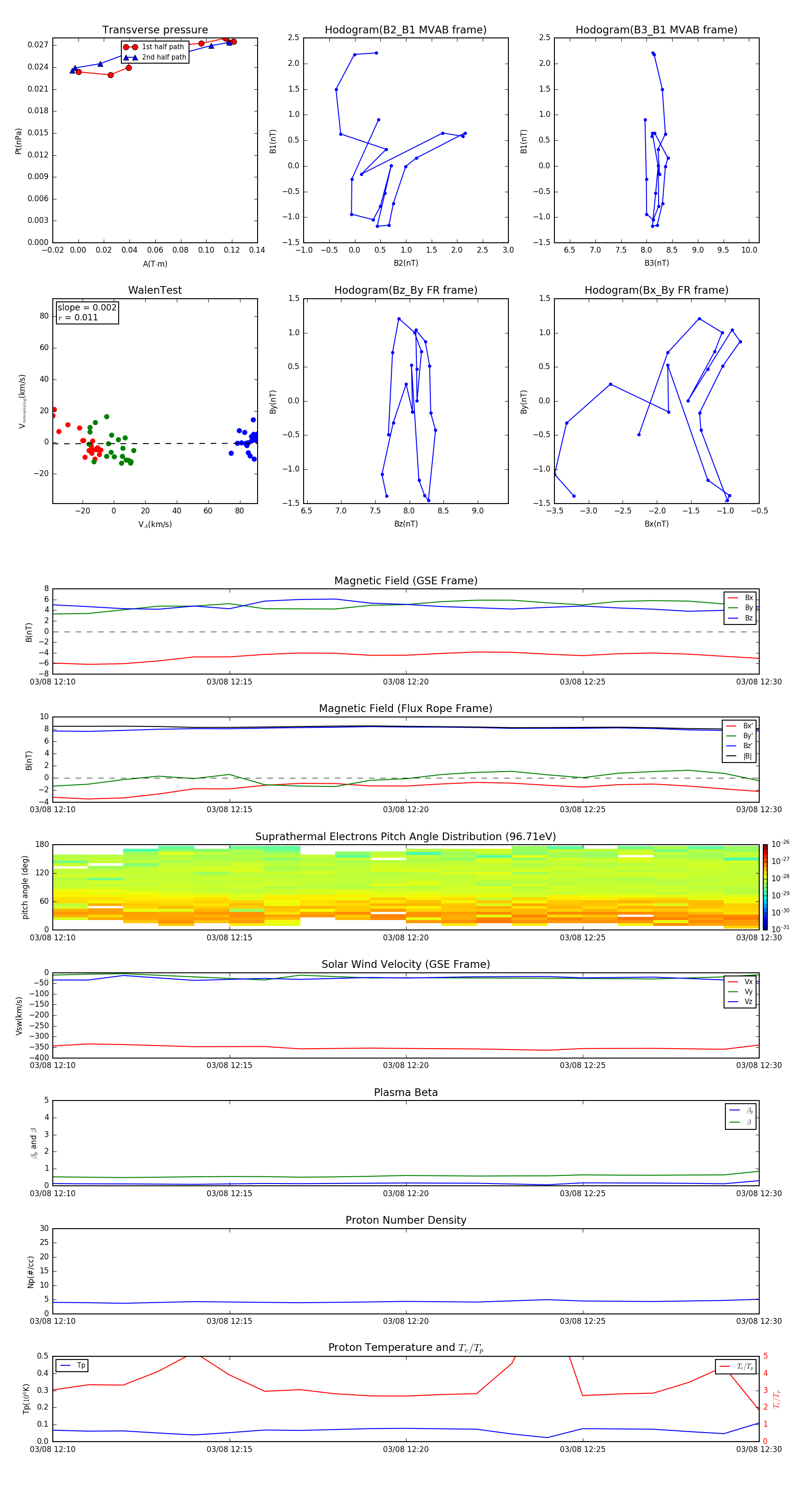Click the "pitch angle (deg)" axis label

click(x=25, y=887)
